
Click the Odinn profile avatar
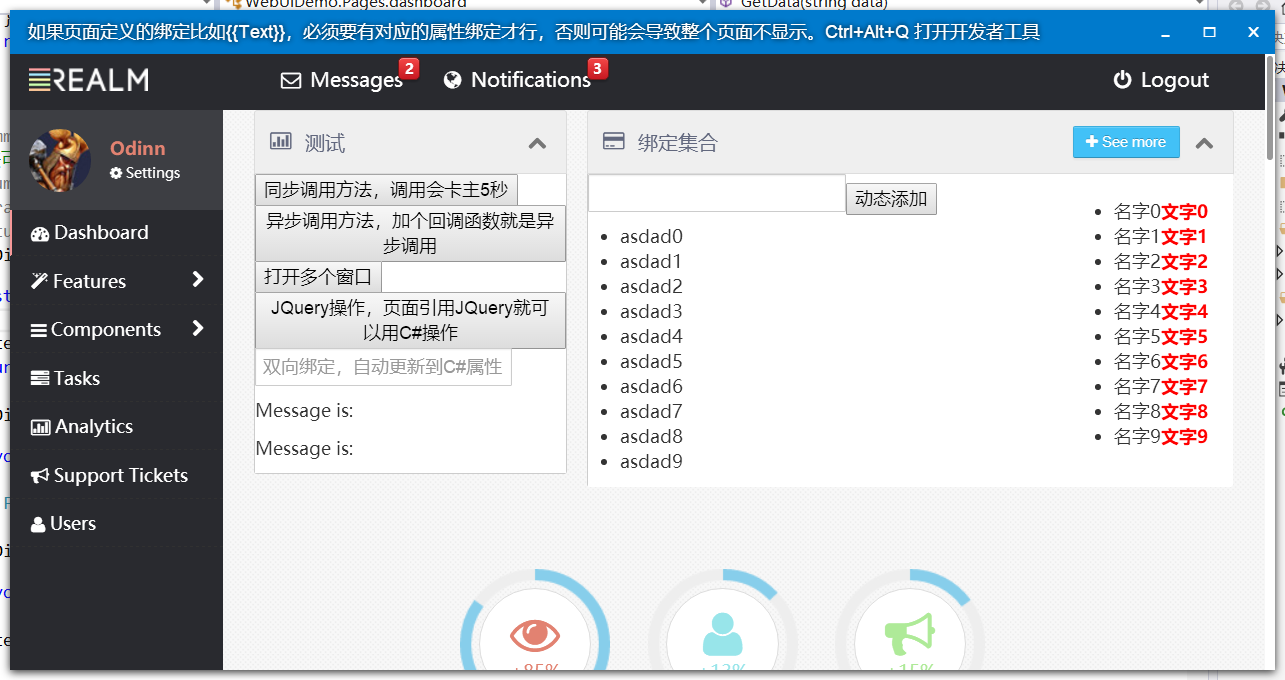click(x=60, y=160)
